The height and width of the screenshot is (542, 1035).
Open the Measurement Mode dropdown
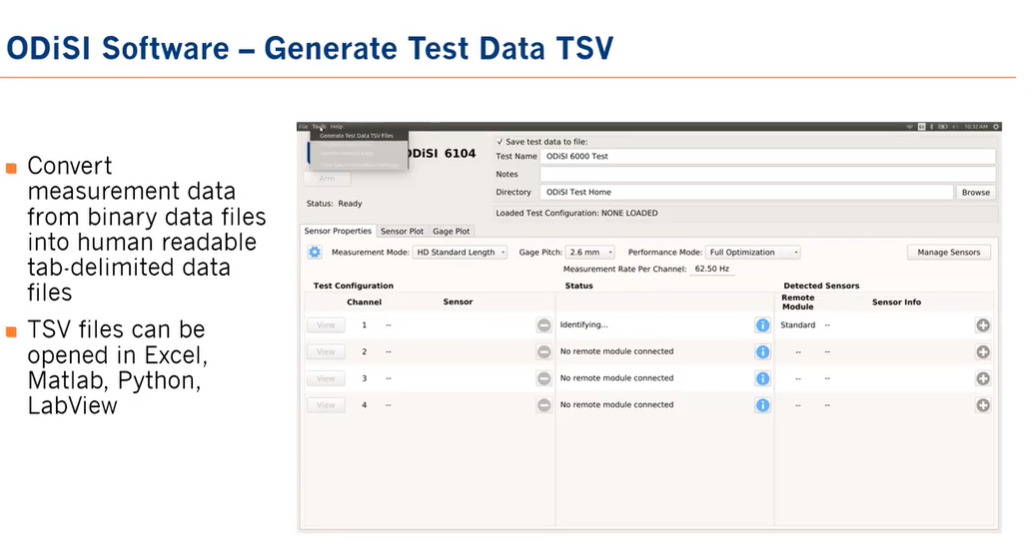(461, 252)
